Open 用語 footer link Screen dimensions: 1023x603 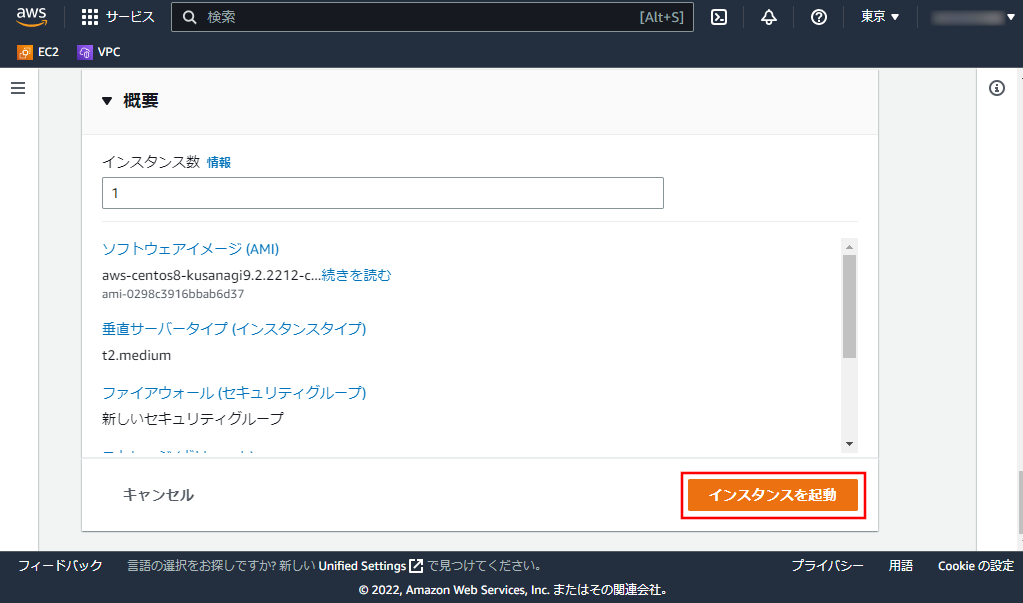901,566
